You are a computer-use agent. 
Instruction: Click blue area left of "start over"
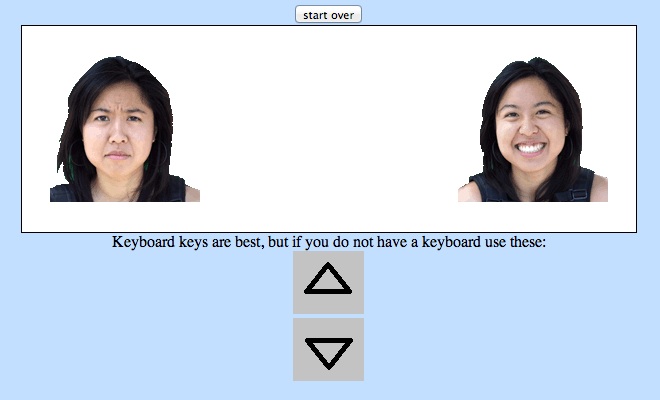point(150,13)
